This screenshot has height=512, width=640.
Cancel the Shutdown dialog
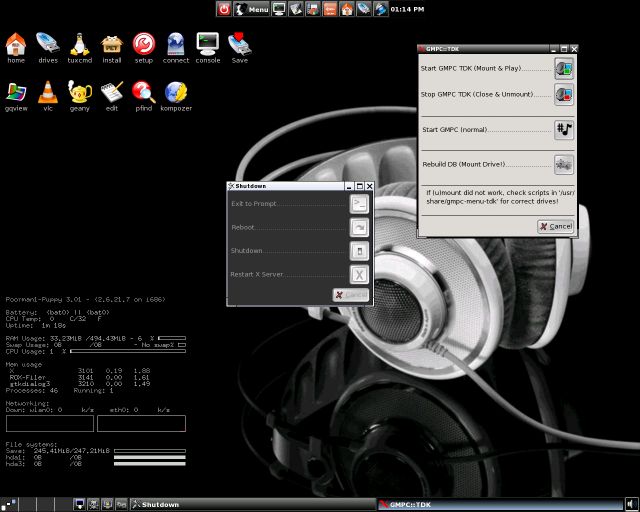click(351, 295)
